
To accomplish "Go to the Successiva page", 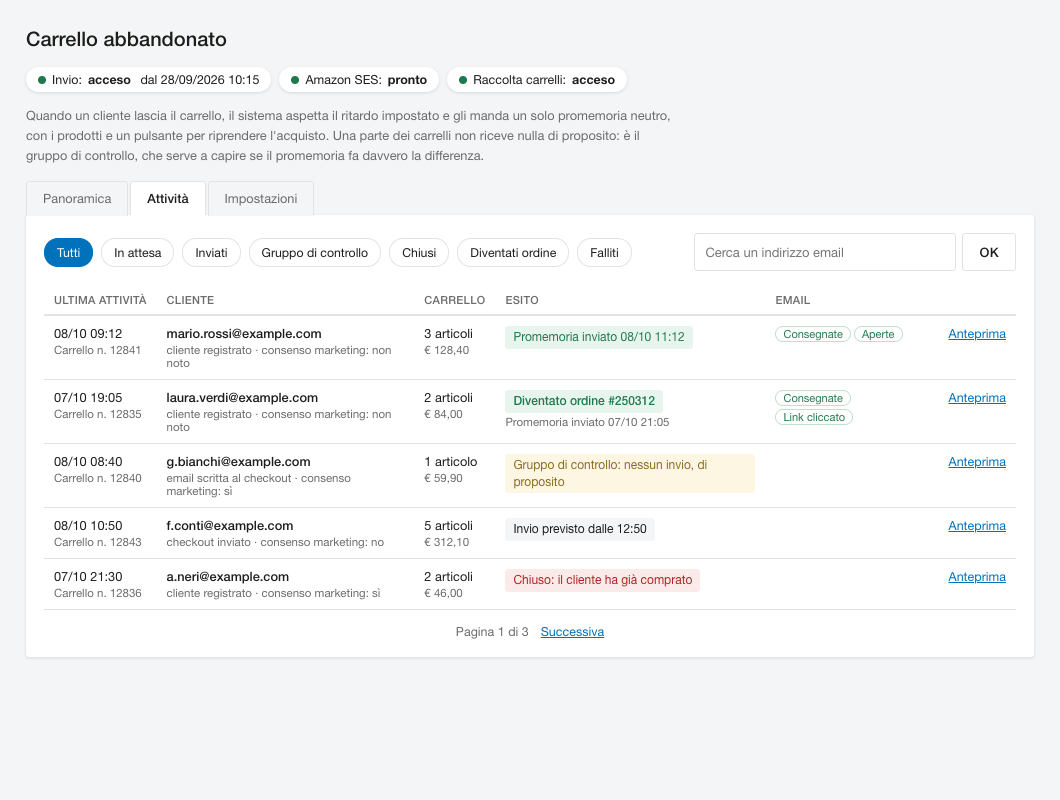I will click(573, 632).
